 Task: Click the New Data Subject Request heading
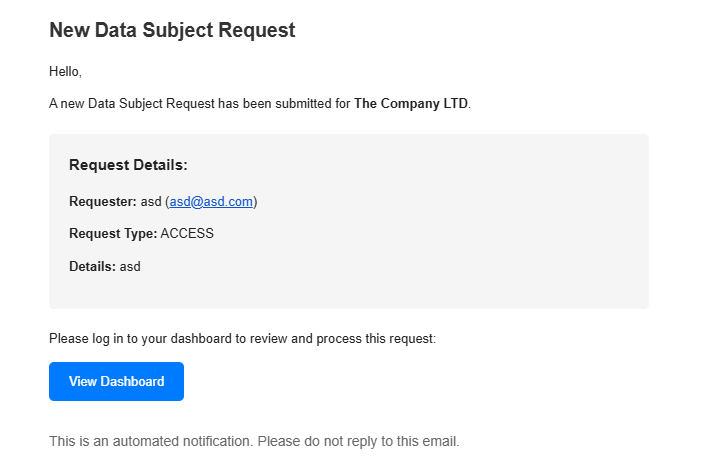(172, 30)
